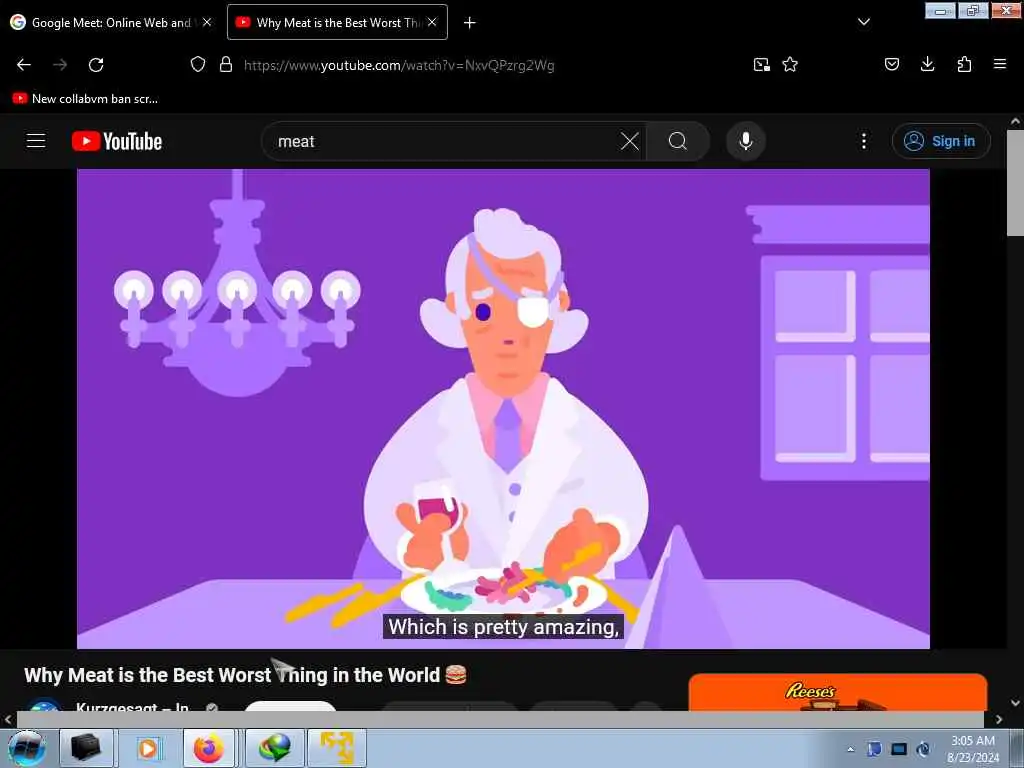Open Internet Download Manager taskbar icon
The image size is (1024, 768).
click(274, 748)
